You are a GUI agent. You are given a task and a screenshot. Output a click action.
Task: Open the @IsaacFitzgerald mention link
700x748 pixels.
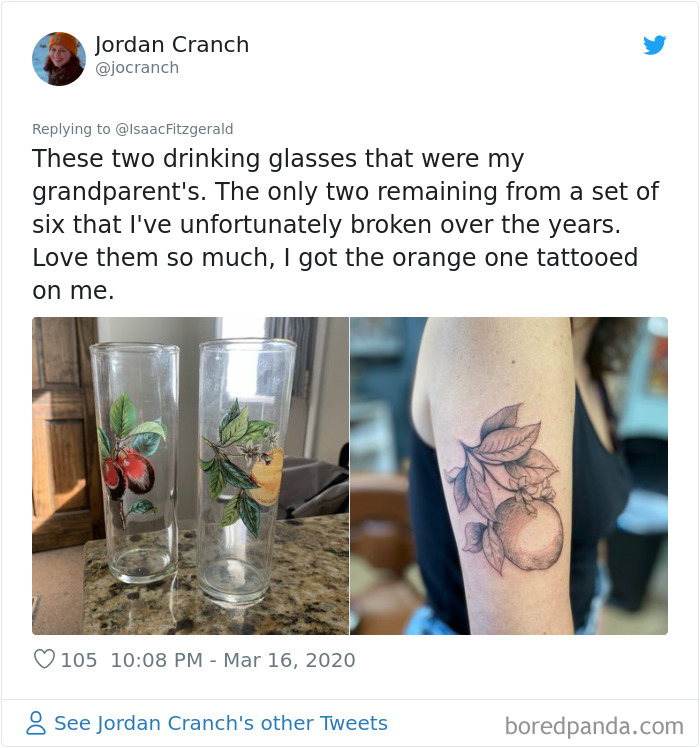tap(174, 128)
